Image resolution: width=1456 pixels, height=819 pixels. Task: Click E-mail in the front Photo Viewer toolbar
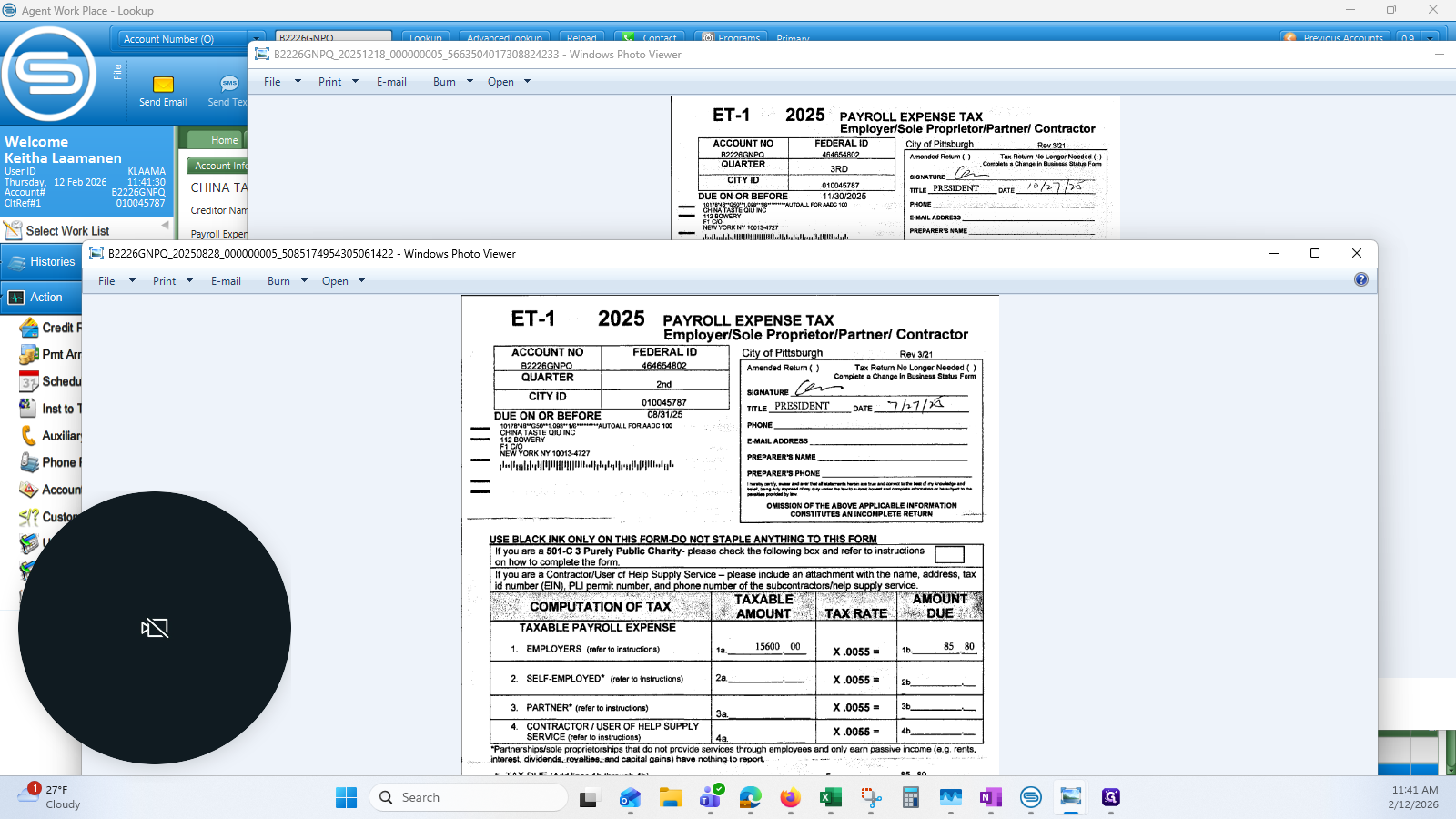coord(226,281)
